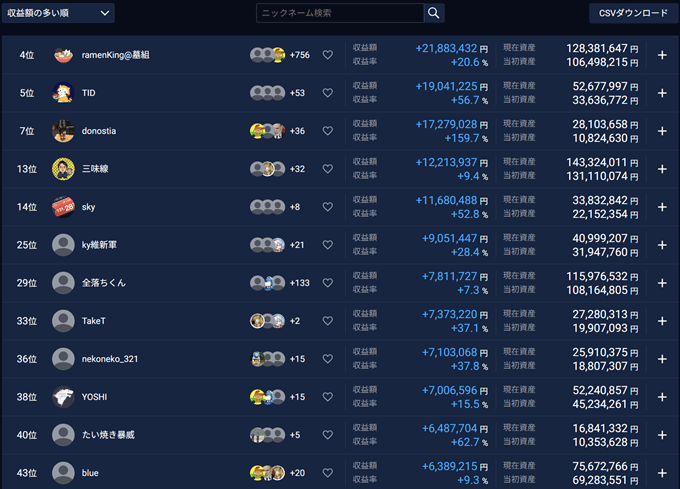Click the magnifying glass search icon
The image size is (680, 489).
click(434, 13)
